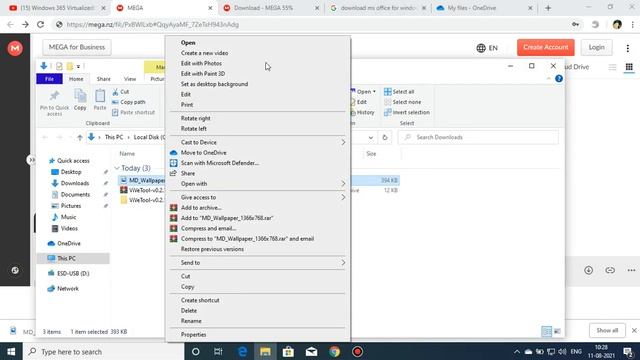This screenshot has height=360, width=640.
Task: Select Network in navigation pane
Action: 68,289
